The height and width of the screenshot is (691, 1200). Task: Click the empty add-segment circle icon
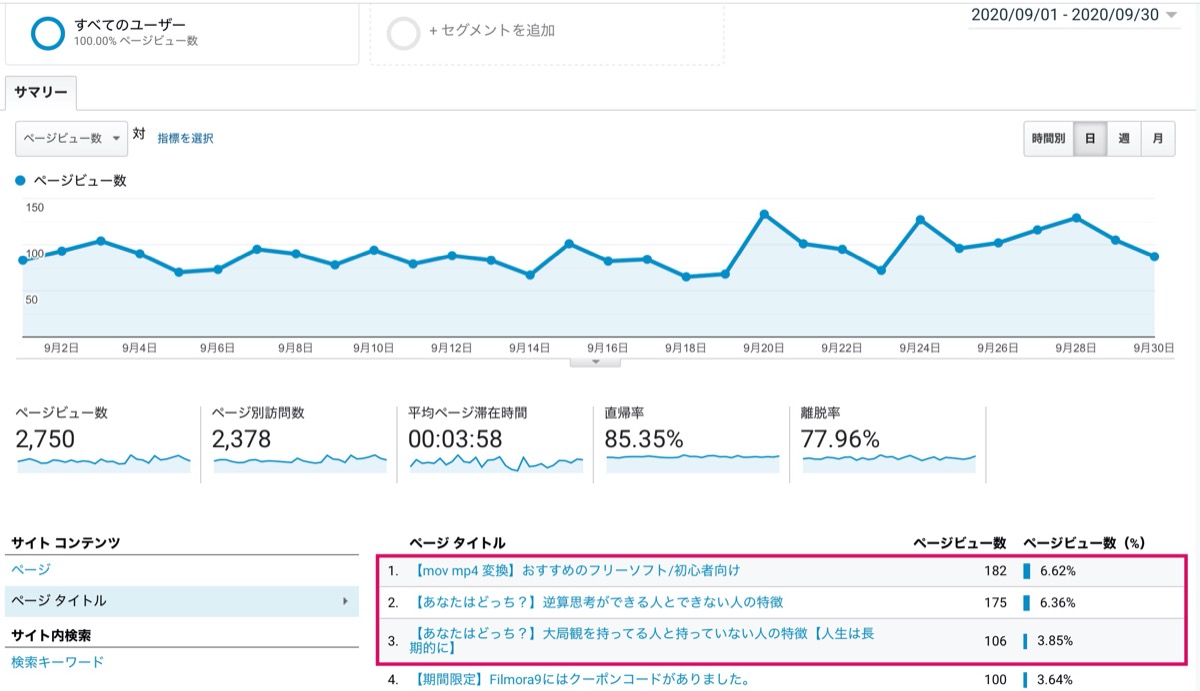[403, 32]
